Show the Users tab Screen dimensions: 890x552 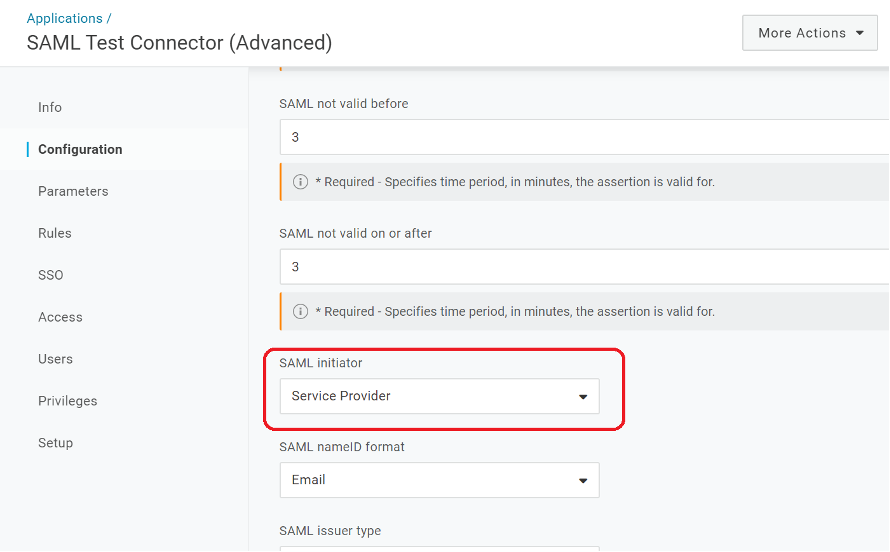coord(55,359)
